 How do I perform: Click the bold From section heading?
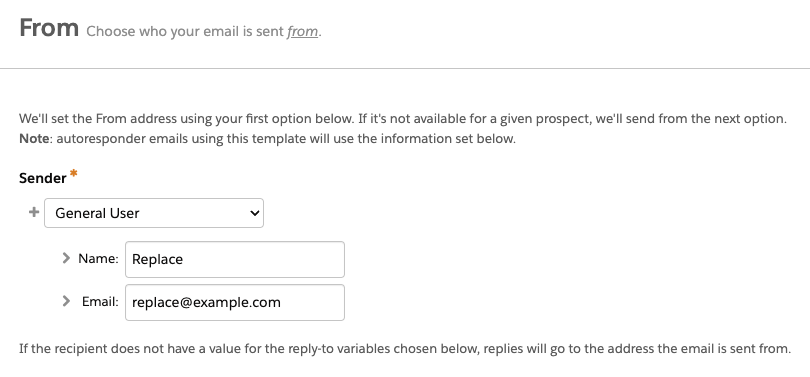pyautogui.click(x=49, y=28)
